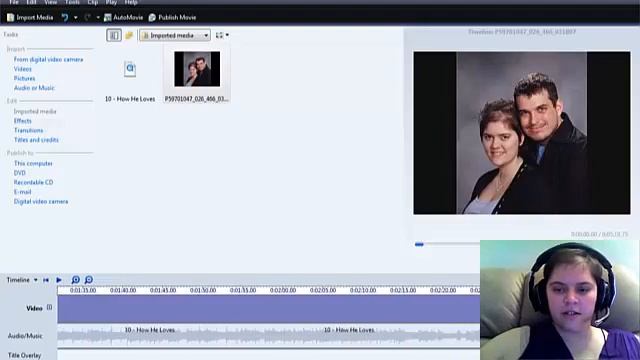Open the File menu
This screenshot has width=640, height=360.
(13, 2)
